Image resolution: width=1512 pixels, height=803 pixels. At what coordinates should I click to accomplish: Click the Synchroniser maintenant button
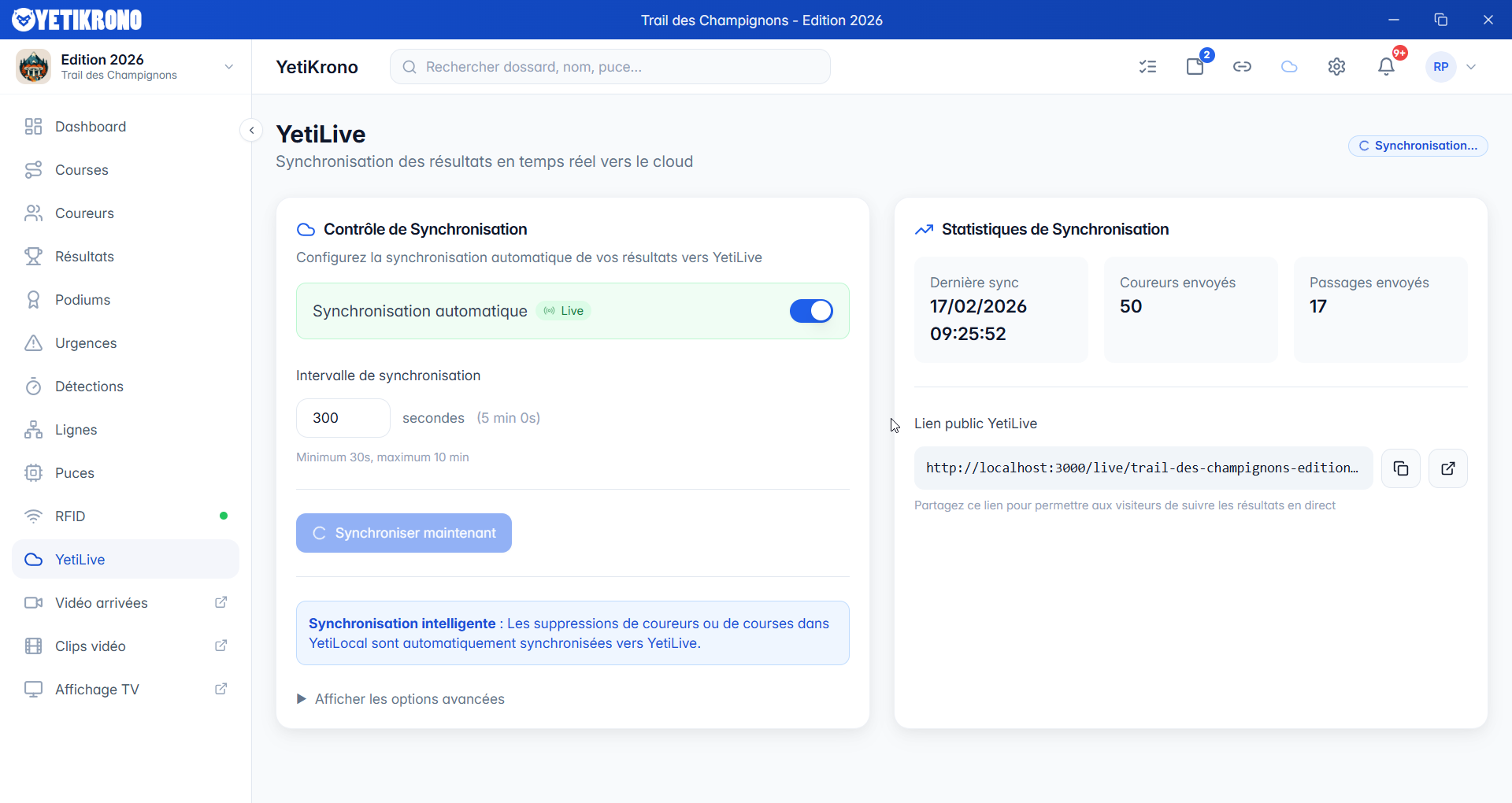tap(403, 533)
